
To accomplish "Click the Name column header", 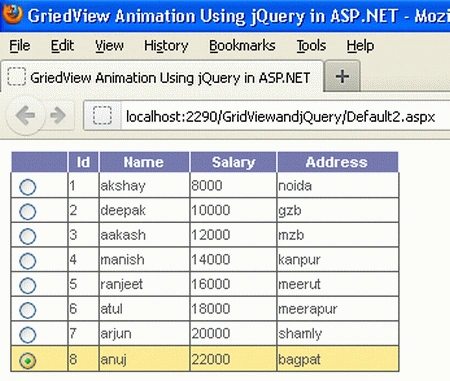I will coord(144,162).
